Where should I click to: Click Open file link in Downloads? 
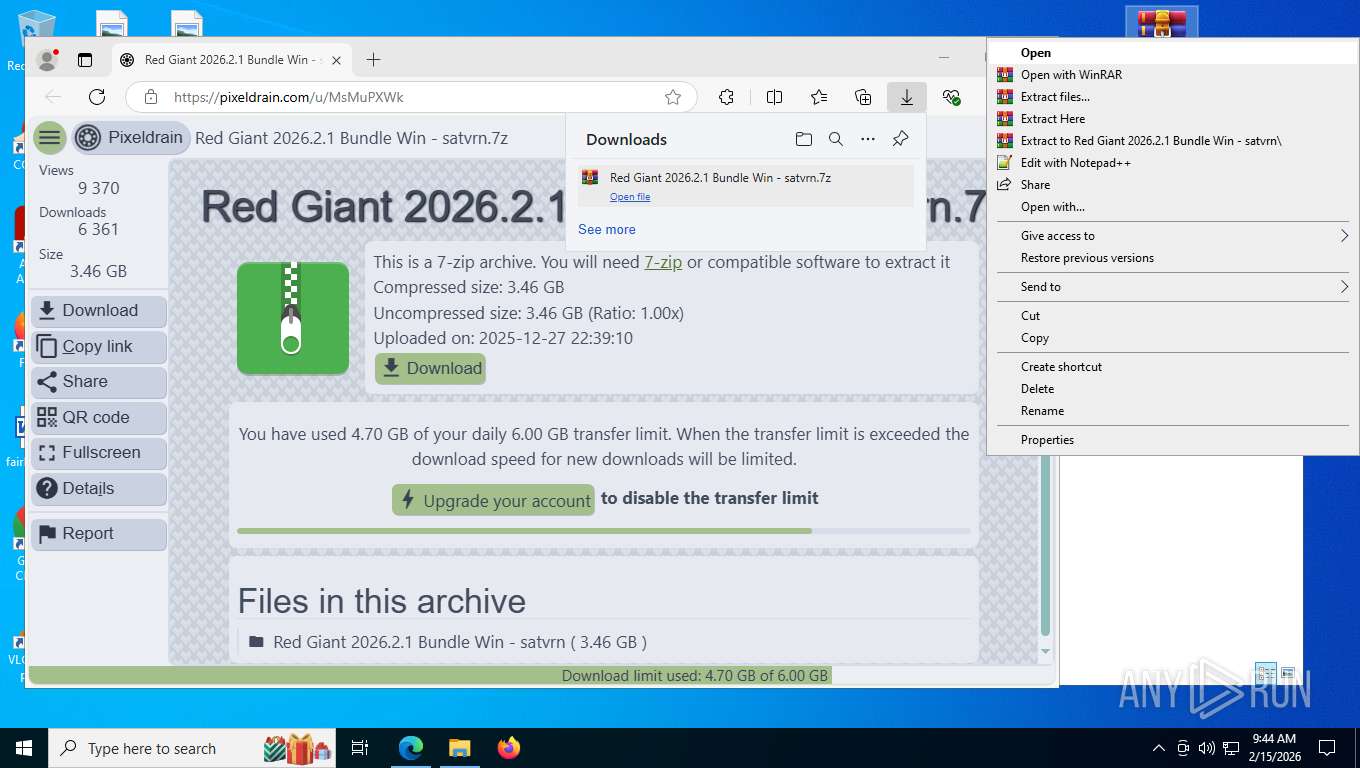point(630,197)
